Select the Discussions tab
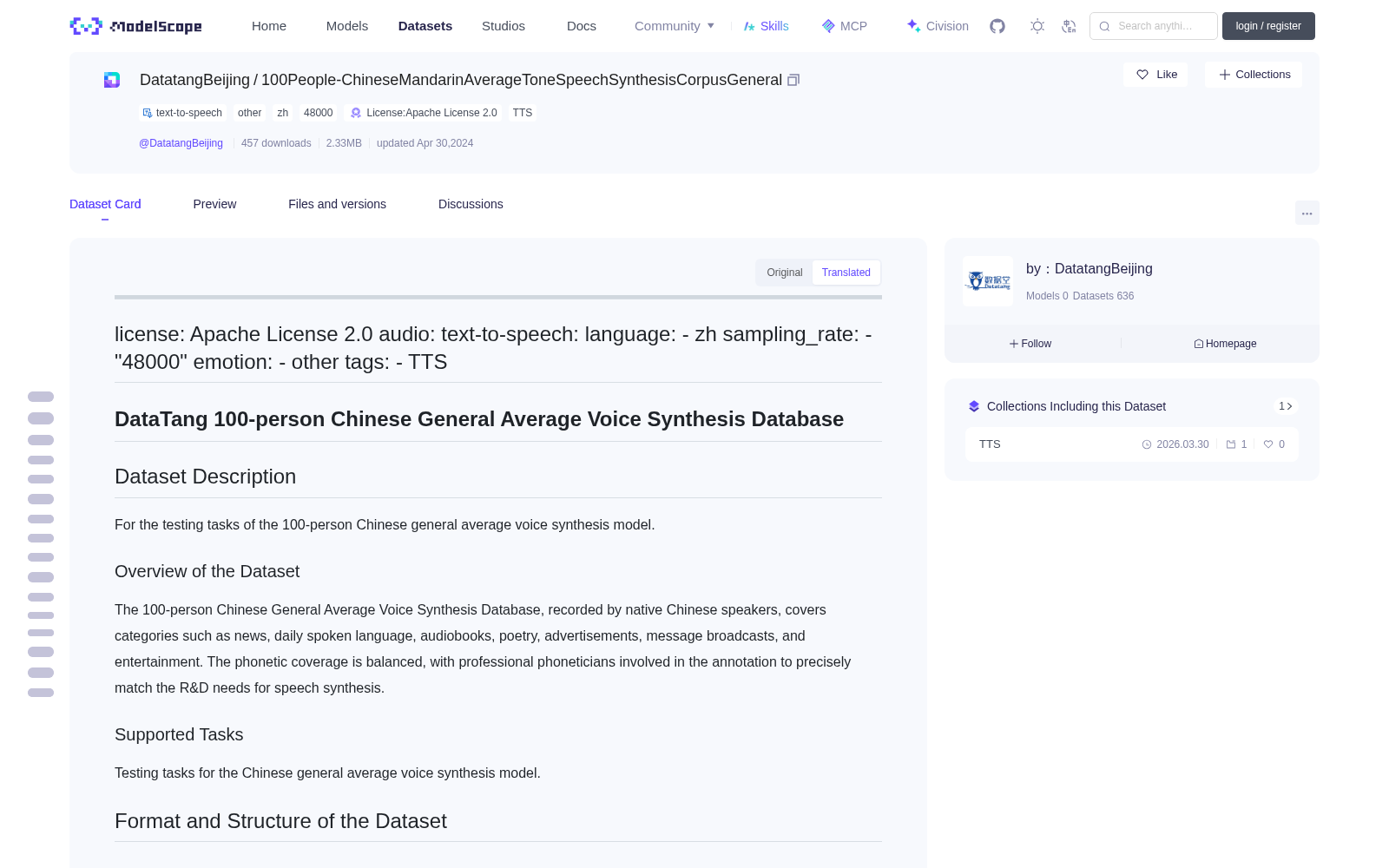The image size is (1389, 868). click(x=471, y=204)
